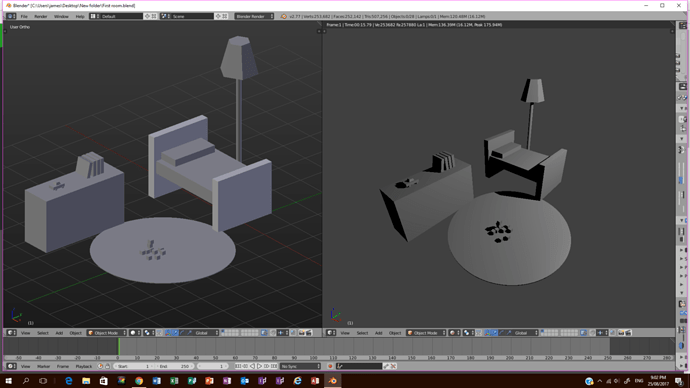Open right viewport Object menu

[x=395, y=333]
